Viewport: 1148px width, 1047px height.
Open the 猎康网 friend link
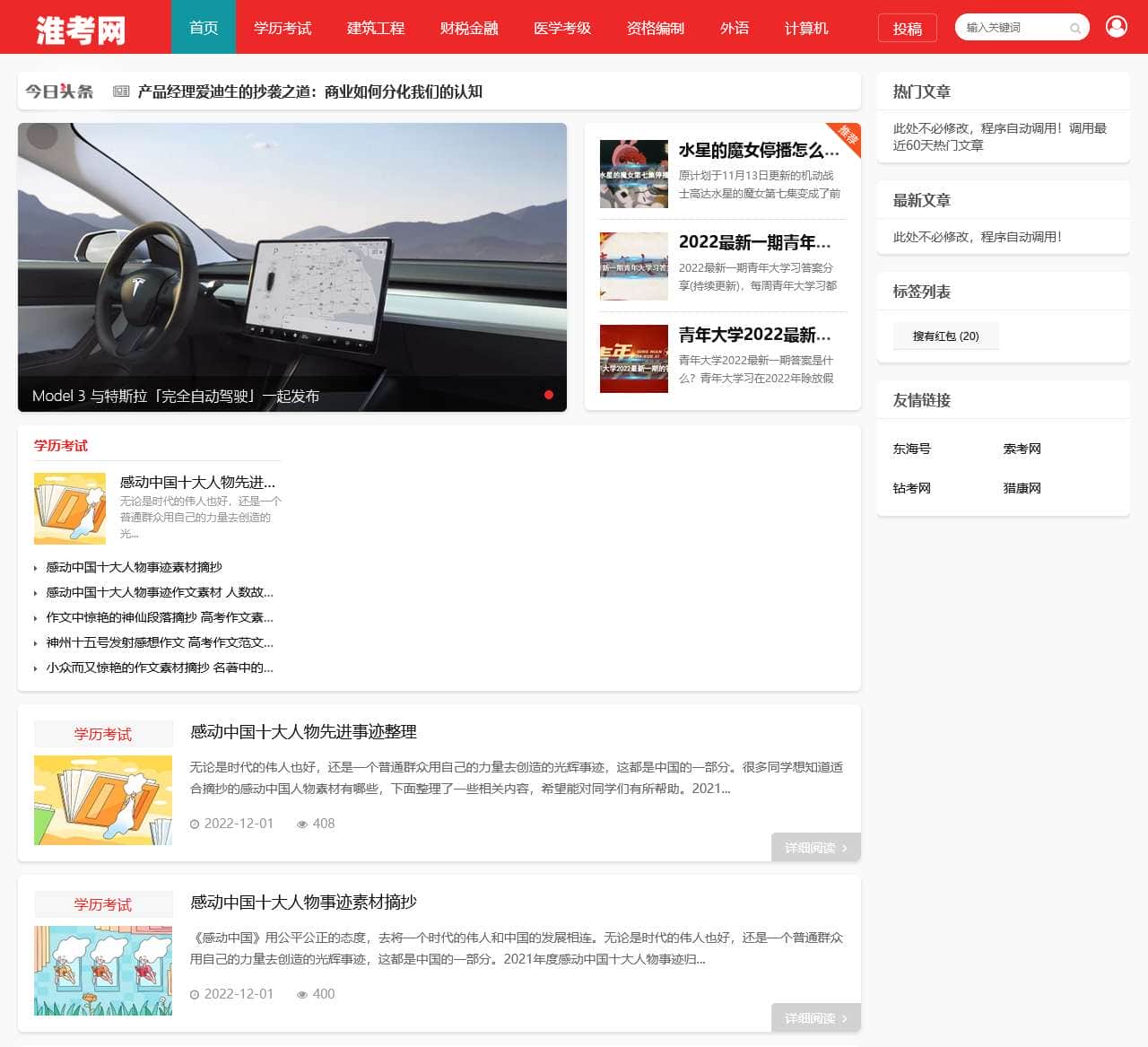point(1022,488)
